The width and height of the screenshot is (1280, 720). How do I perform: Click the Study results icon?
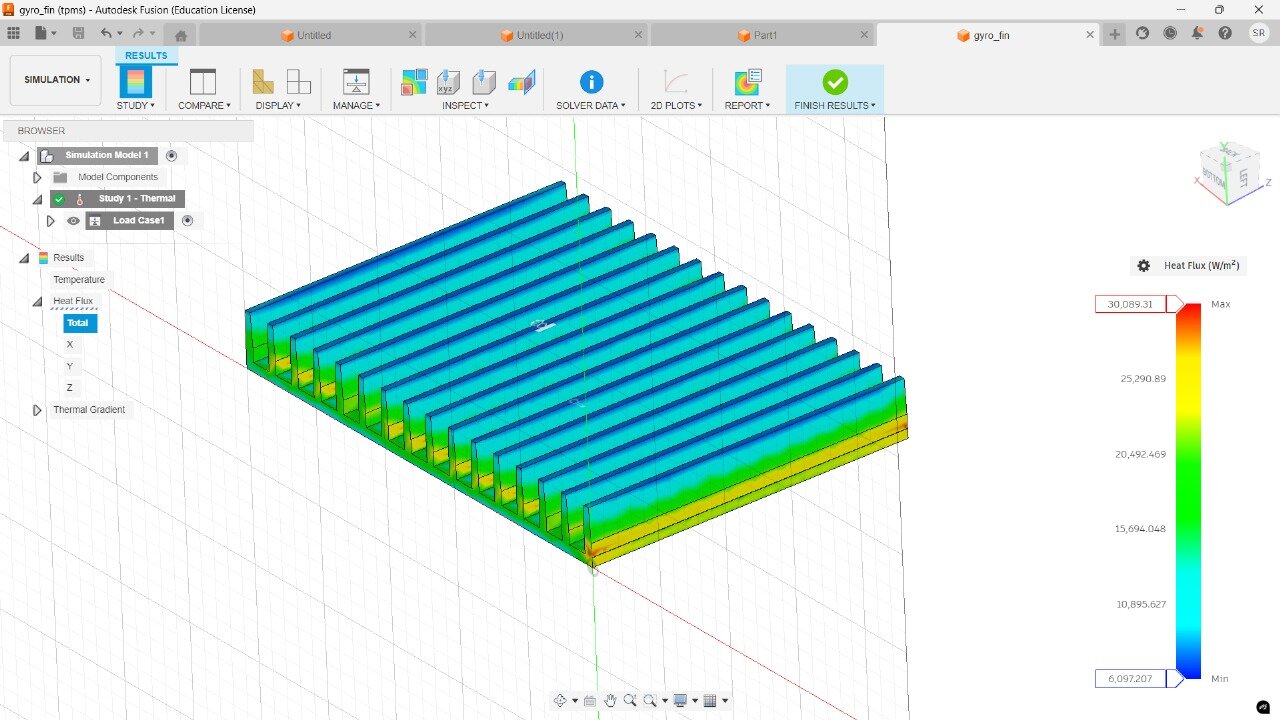pos(135,82)
